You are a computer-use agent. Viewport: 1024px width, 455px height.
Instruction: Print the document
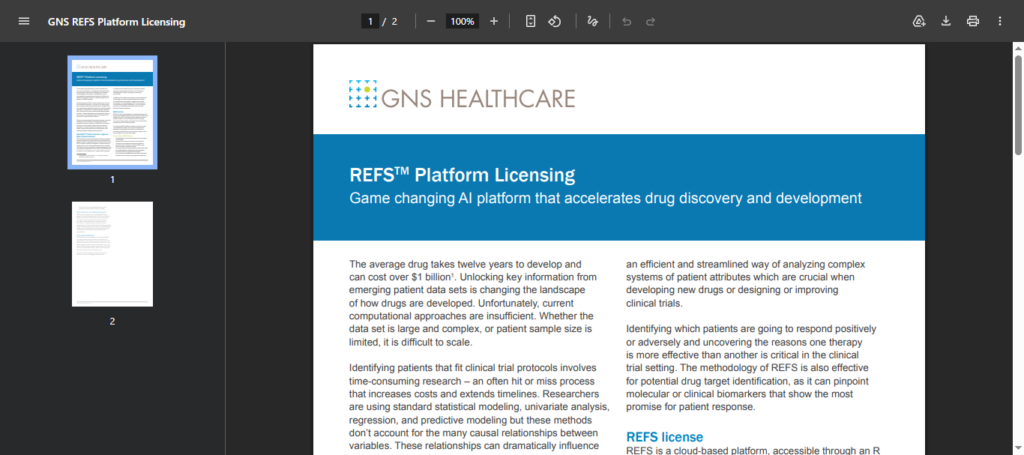click(973, 21)
